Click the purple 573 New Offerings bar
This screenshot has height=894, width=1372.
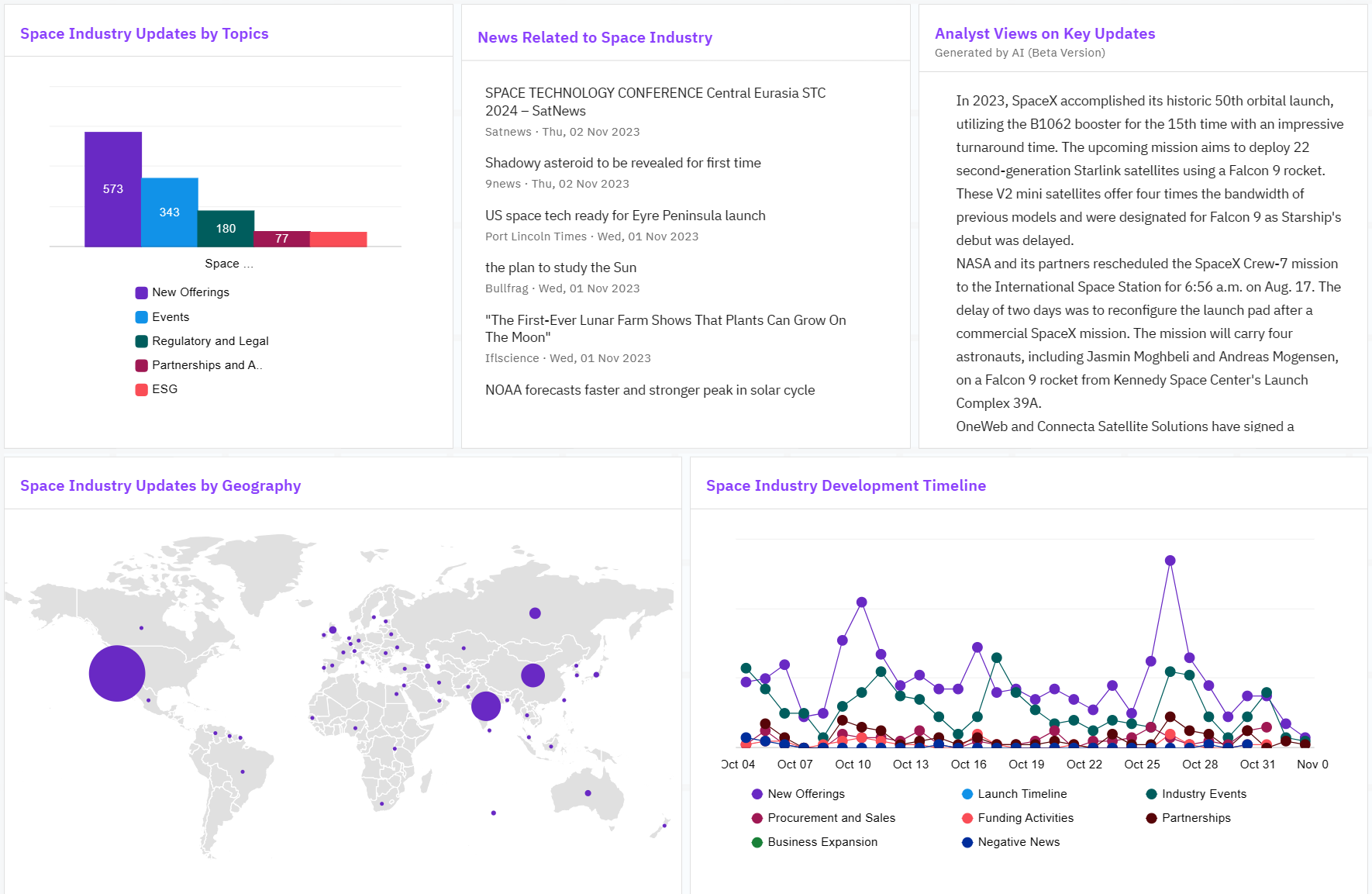click(113, 189)
